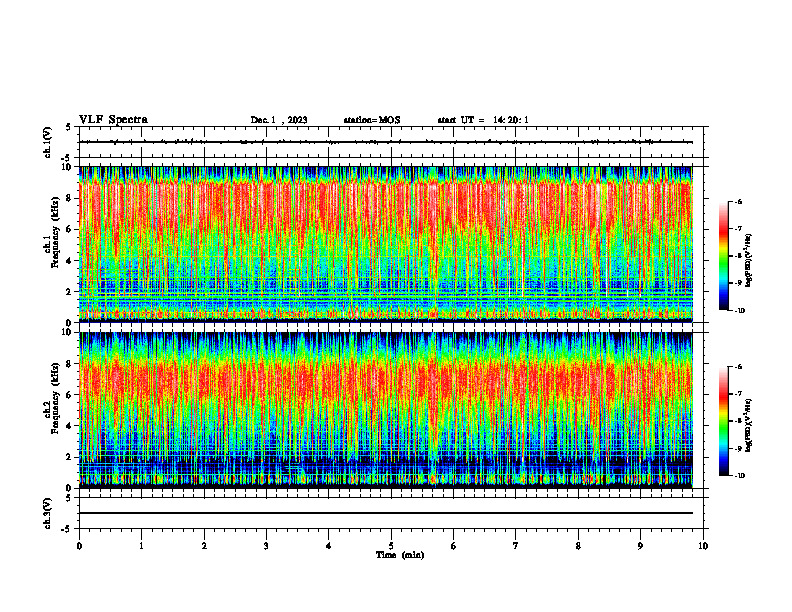Click the time axis tick label "4"
The image size is (792, 612).
[x=329, y=546]
